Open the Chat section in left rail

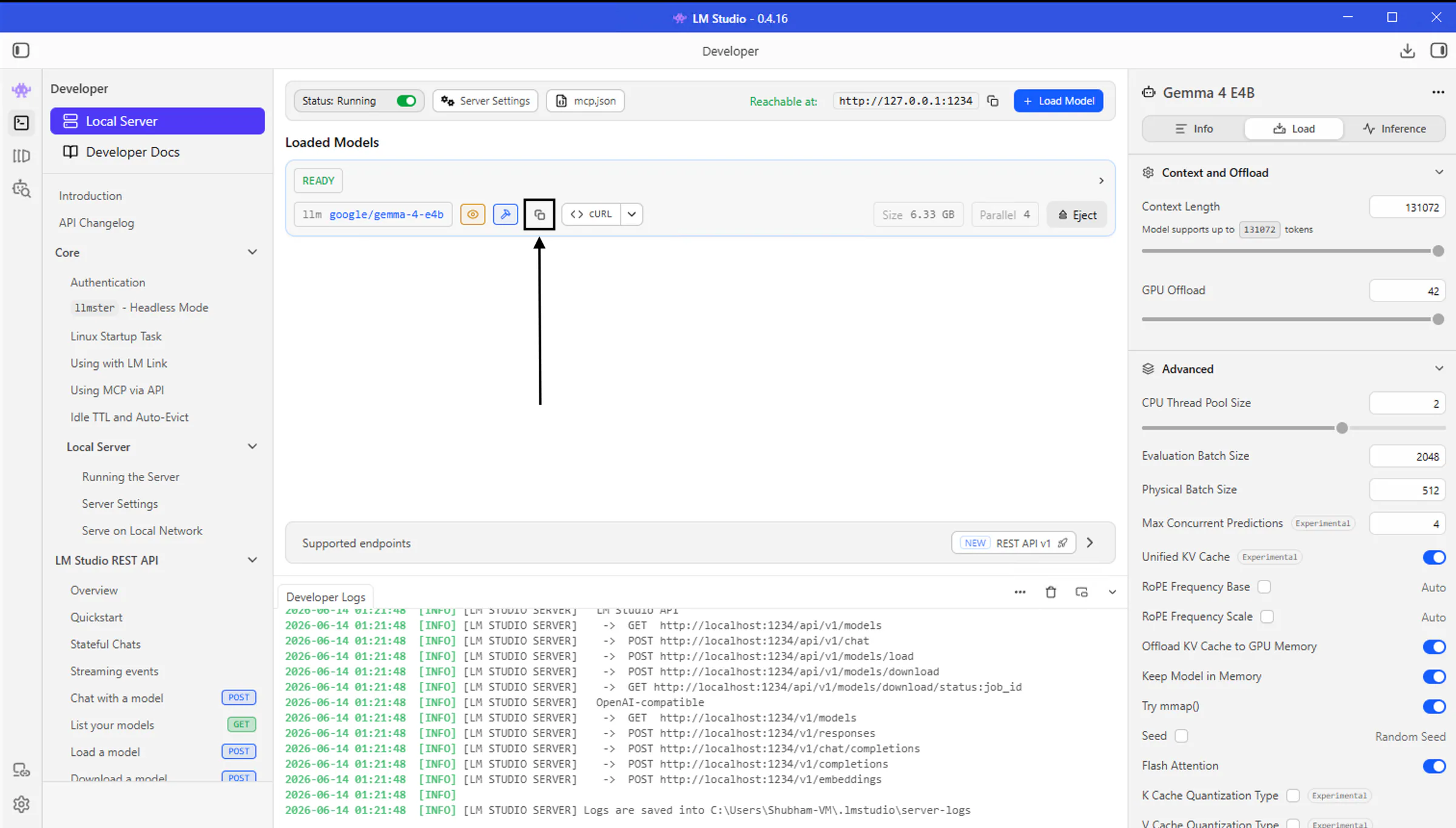(x=21, y=90)
